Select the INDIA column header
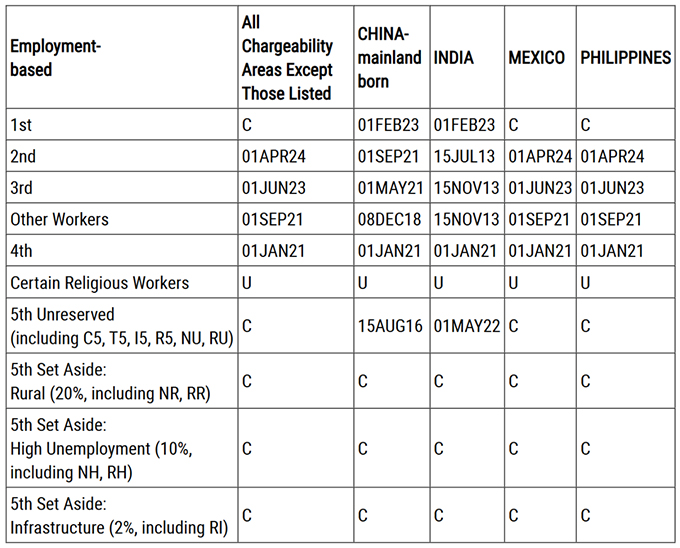This screenshot has width=680, height=548. (x=453, y=58)
